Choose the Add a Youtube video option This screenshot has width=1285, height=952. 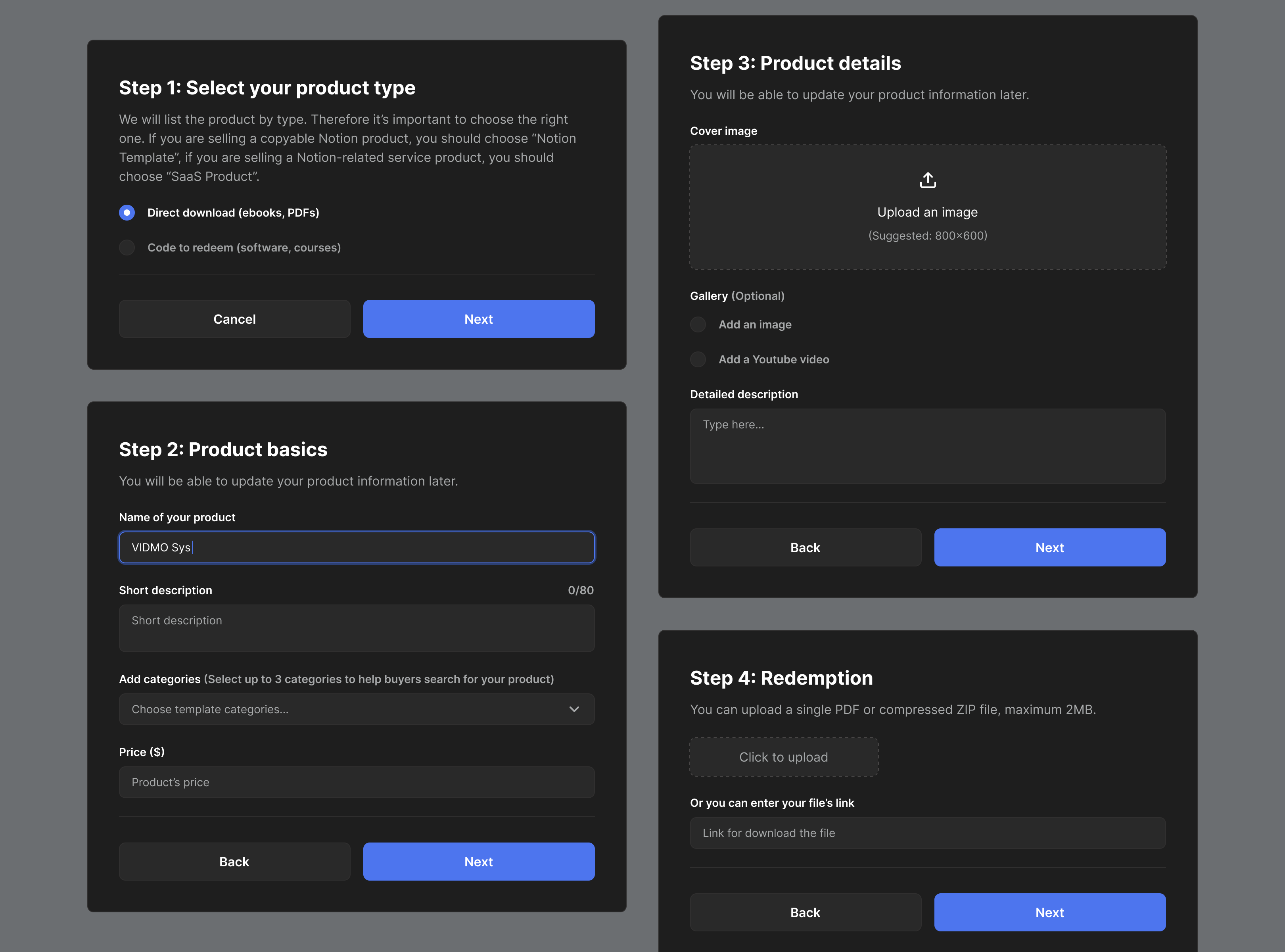click(698, 360)
